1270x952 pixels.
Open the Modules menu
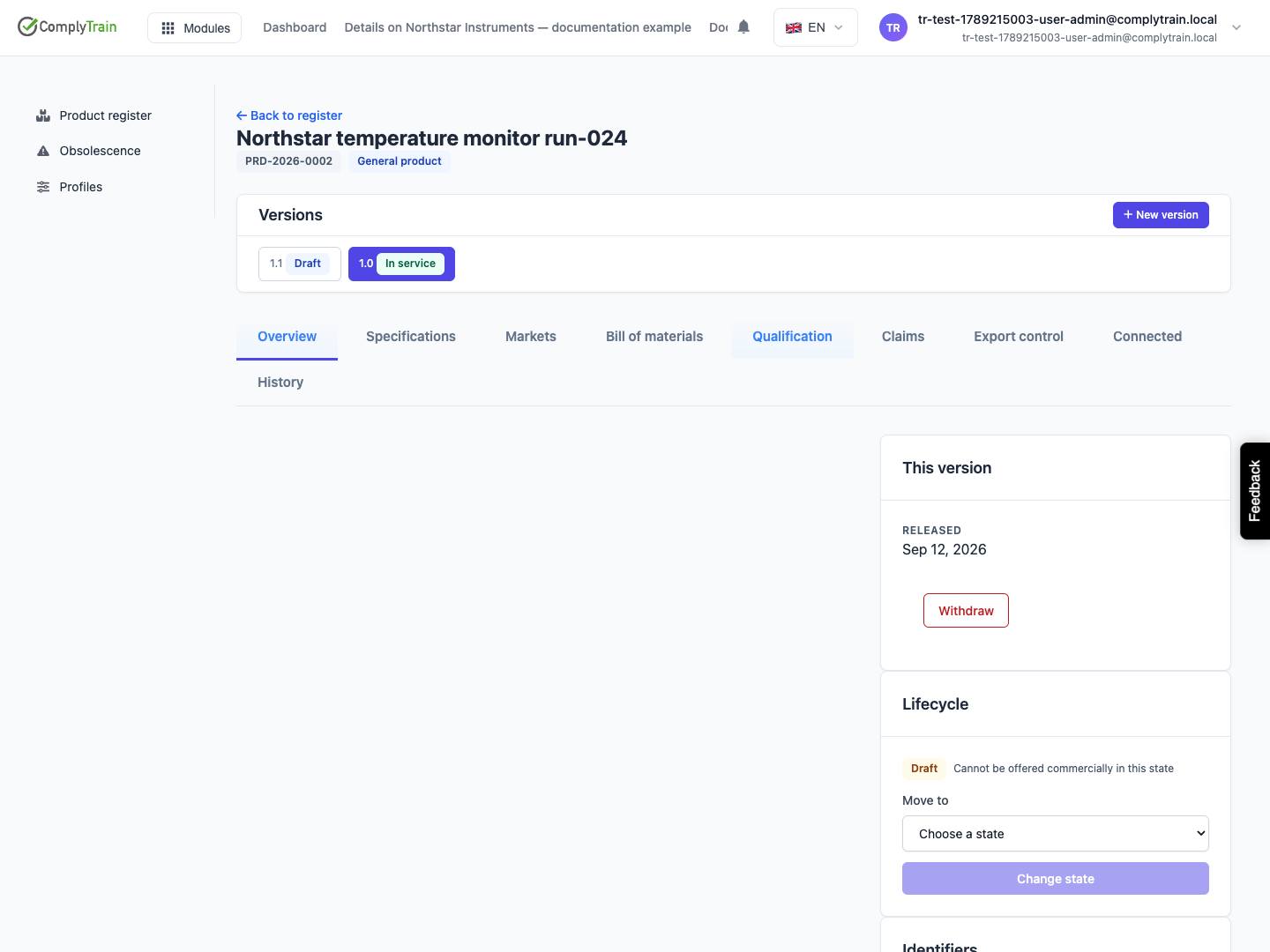[194, 27]
